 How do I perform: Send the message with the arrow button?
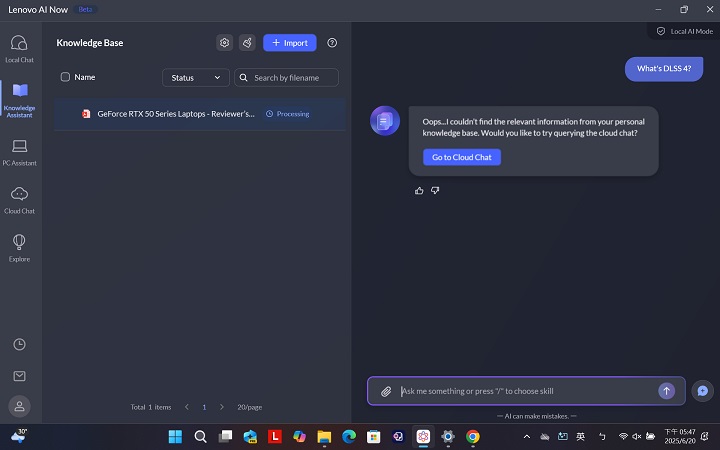tap(667, 391)
